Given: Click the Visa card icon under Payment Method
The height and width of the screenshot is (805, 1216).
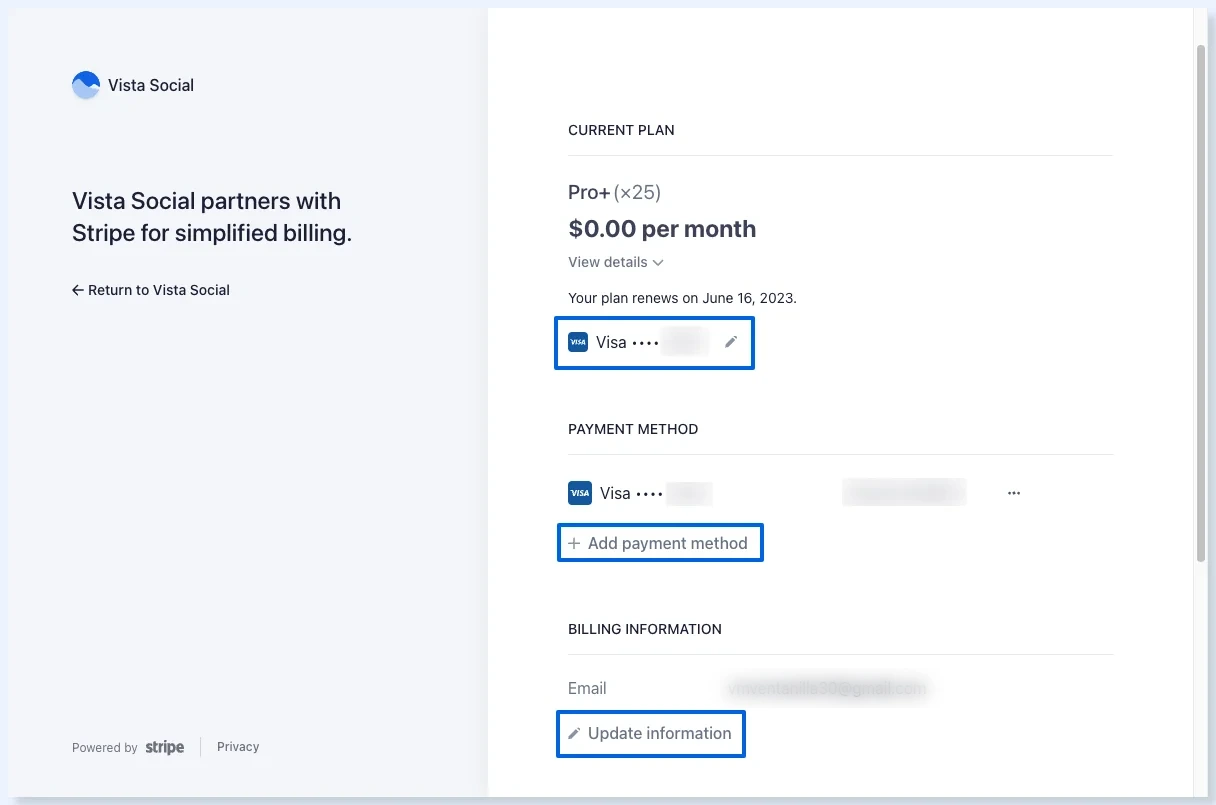Looking at the screenshot, I should click(x=580, y=493).
